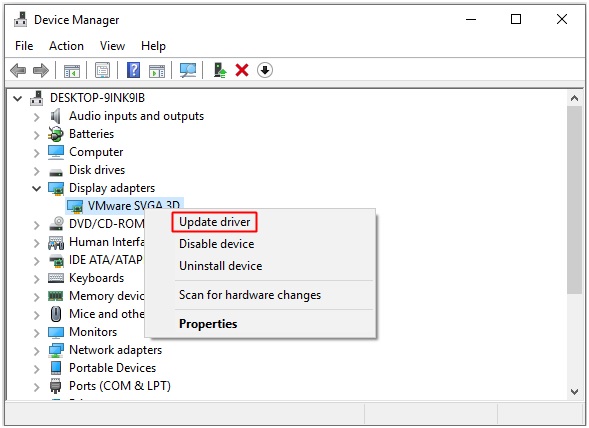Image resolution: width=589 pixels, height=428 pixels.
Task: Click the IDE ATA/ATAPI controllers icon
Action: tap(56, 260)
